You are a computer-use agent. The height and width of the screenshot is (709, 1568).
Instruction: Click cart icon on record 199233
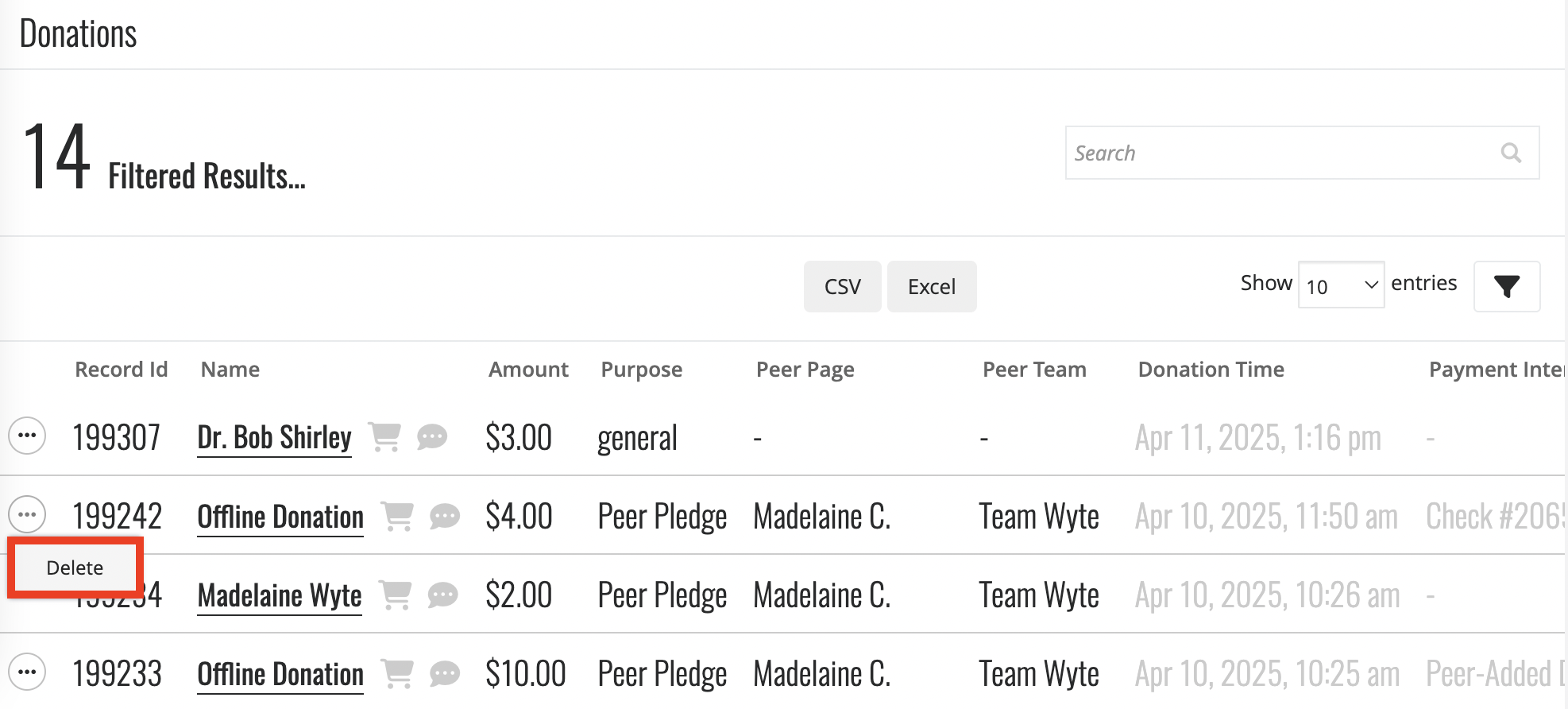397,674
